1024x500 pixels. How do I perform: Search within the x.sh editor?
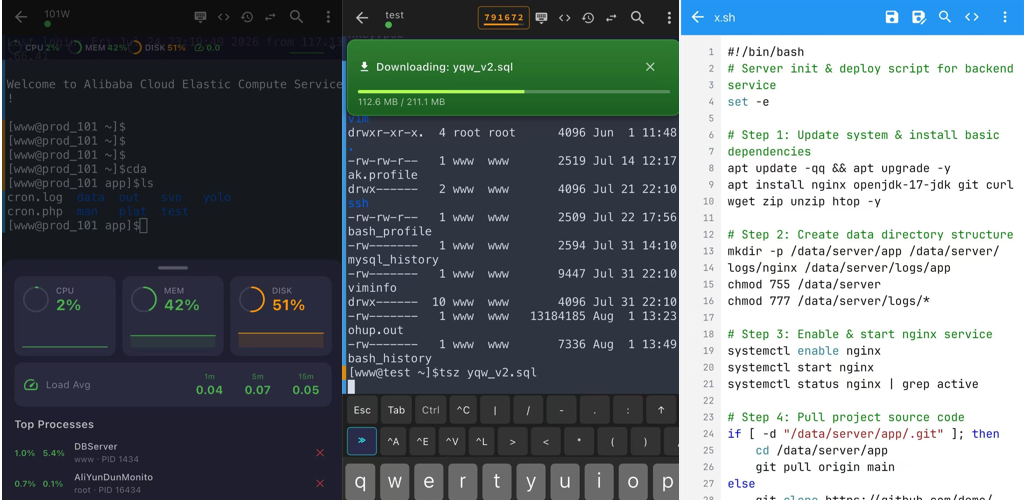[x=944, y=18]
